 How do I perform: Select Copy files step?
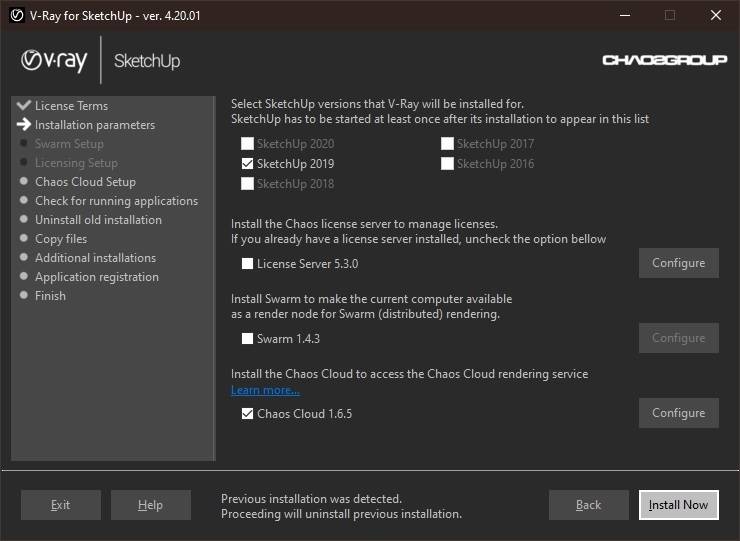tap(61, 239)
